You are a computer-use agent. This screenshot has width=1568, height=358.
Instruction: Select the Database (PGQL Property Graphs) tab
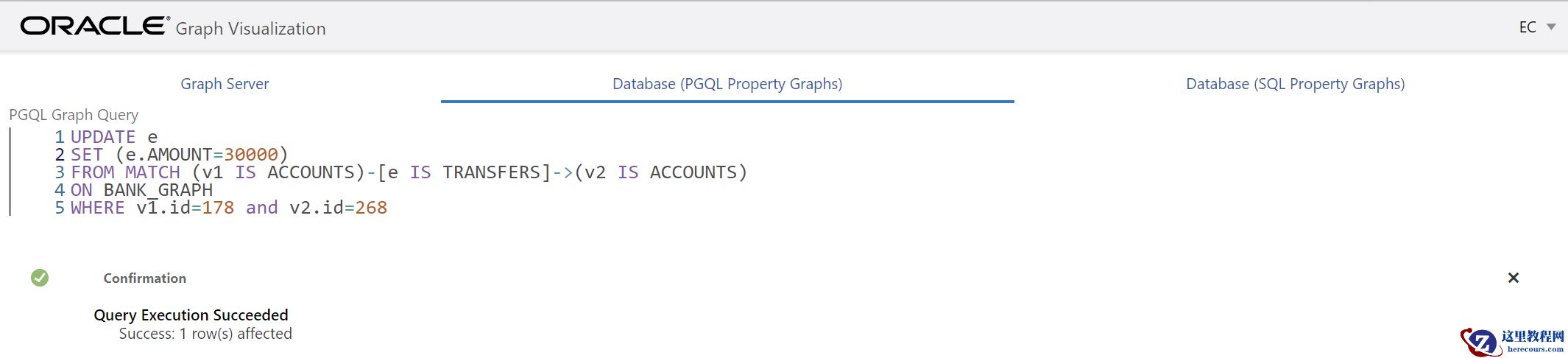coord(727,84)
